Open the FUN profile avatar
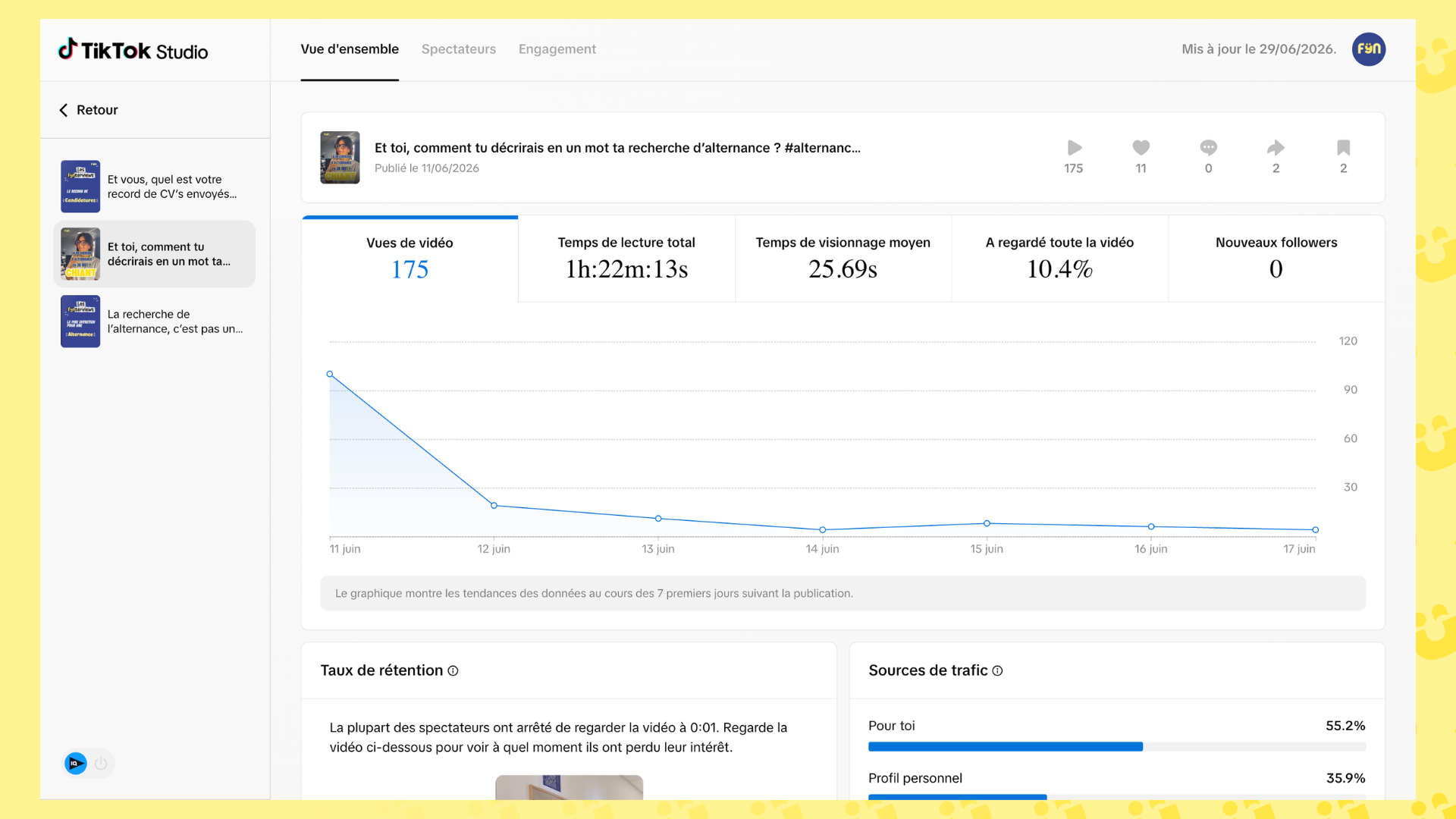The height and width of the screenshot is (819, 1456). [x=1368, y=49]
